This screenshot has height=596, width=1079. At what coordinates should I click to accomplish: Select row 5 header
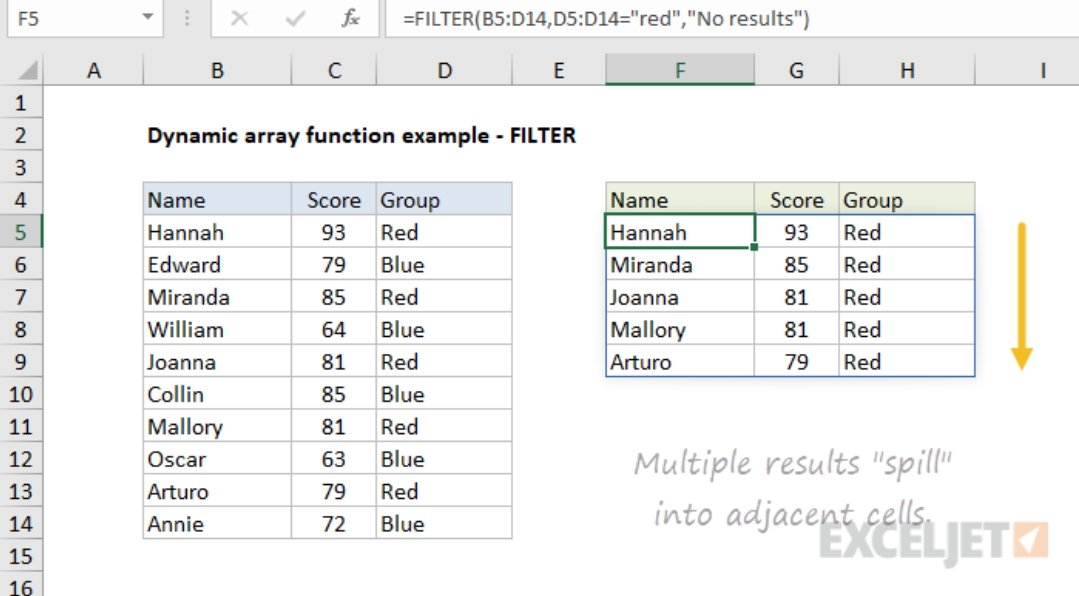22,233
